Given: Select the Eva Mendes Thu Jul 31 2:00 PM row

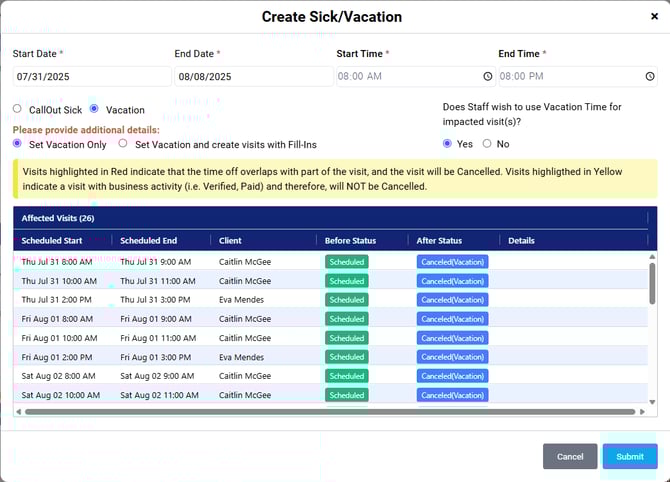Looking at the screenshot, I should click(x=240, y=299).
